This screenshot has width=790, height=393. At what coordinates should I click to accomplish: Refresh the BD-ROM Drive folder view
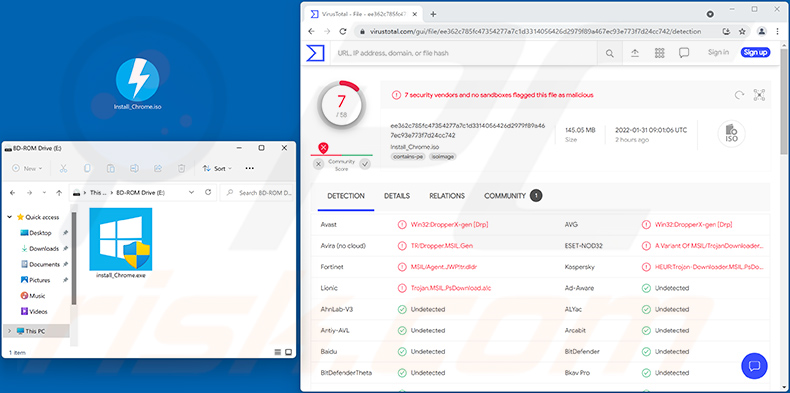click(208, 192)
